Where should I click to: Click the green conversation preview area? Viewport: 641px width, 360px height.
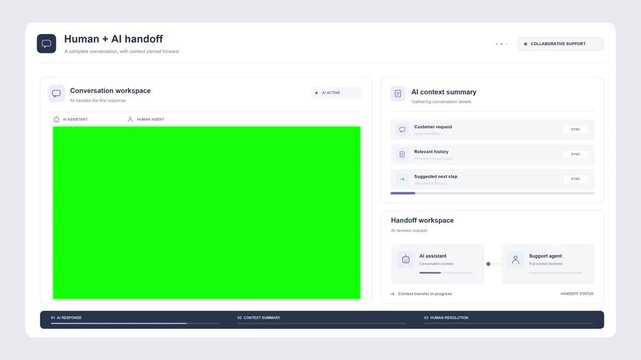click(x=206, y=212)
